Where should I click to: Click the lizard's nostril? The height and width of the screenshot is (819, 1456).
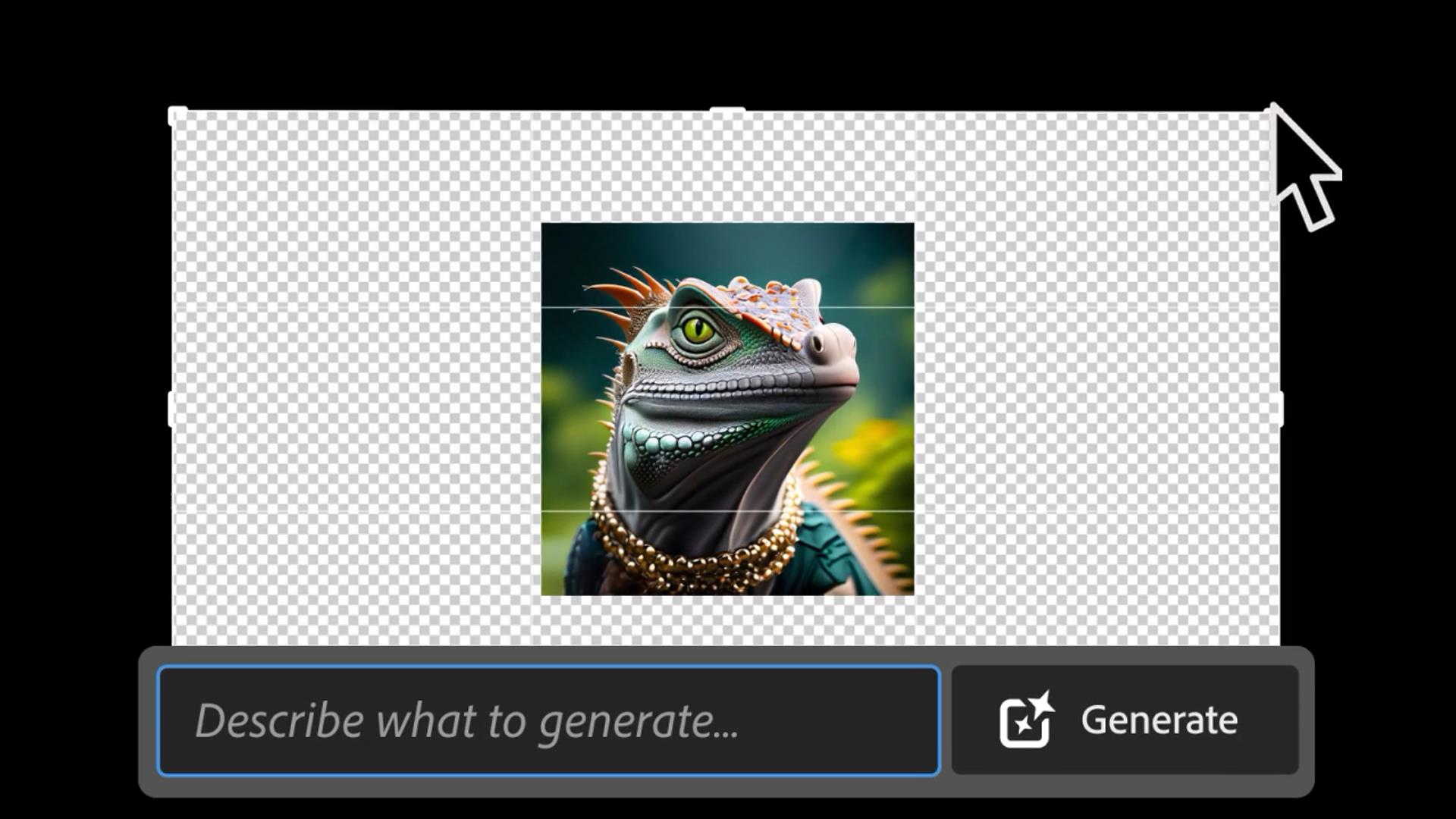817,344
